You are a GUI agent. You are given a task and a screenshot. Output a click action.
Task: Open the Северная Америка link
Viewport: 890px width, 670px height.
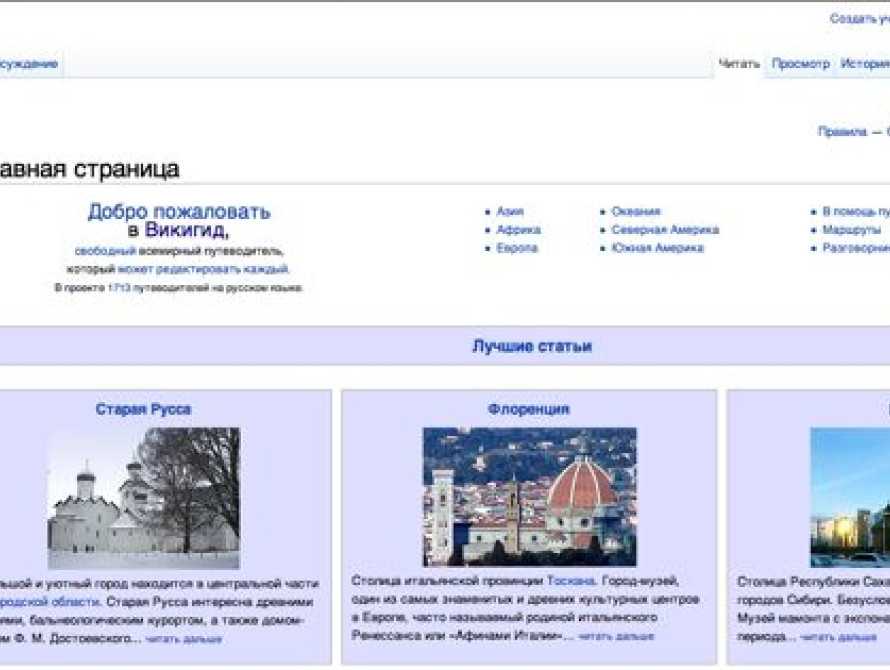click(x=662, y=230)
